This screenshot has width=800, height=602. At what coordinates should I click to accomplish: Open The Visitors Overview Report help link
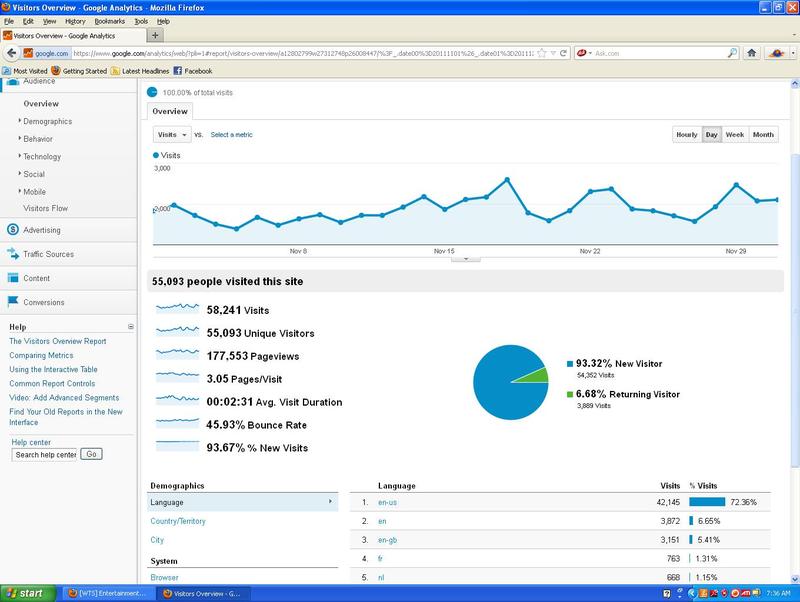coord(58,341)
